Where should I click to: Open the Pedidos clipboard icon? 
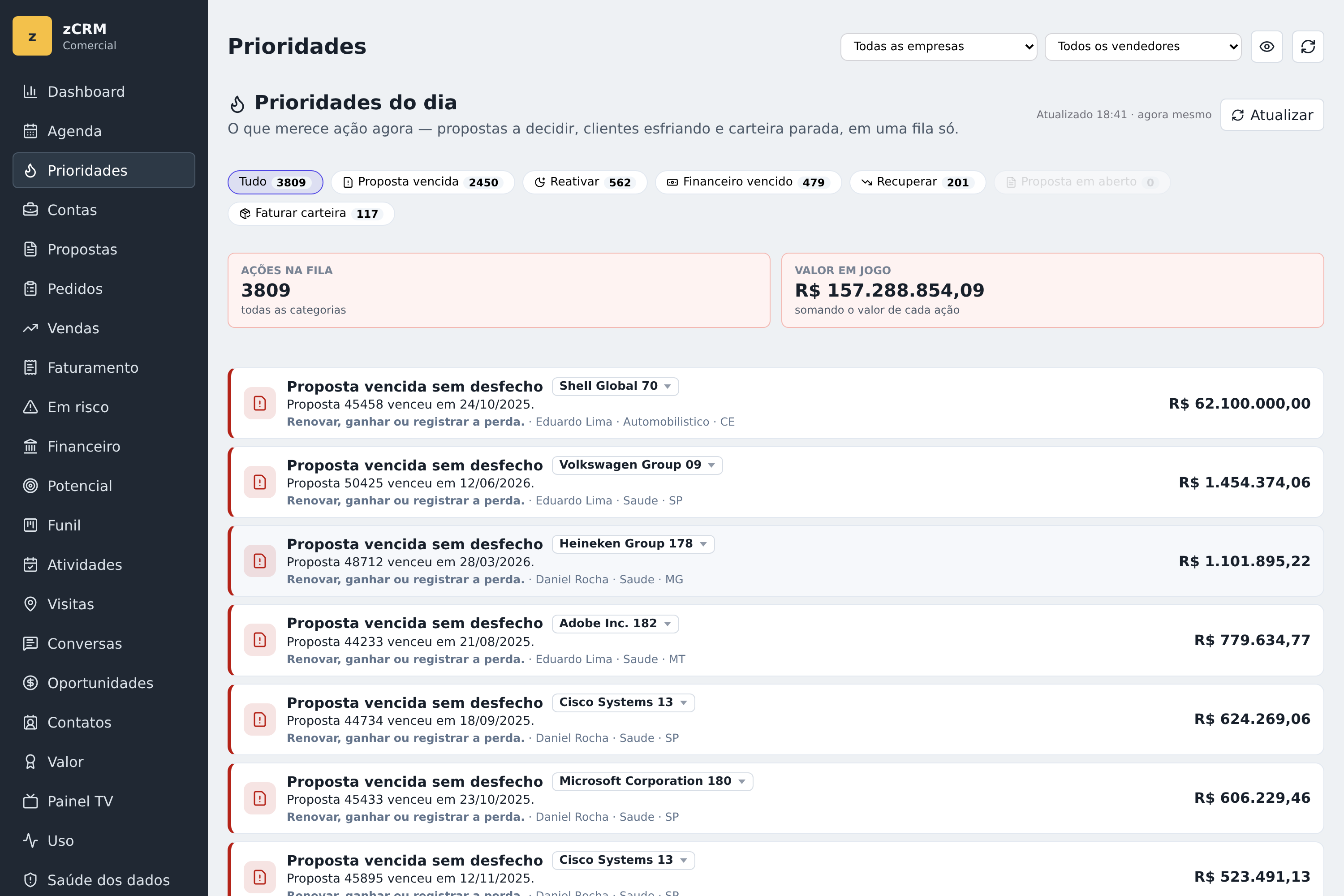tap(30, 289)
